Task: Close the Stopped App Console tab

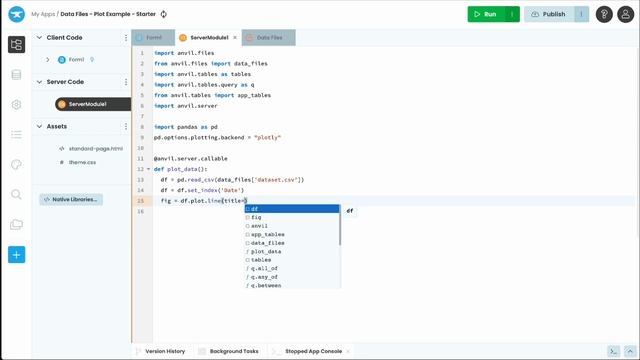Action: point(348,351)
